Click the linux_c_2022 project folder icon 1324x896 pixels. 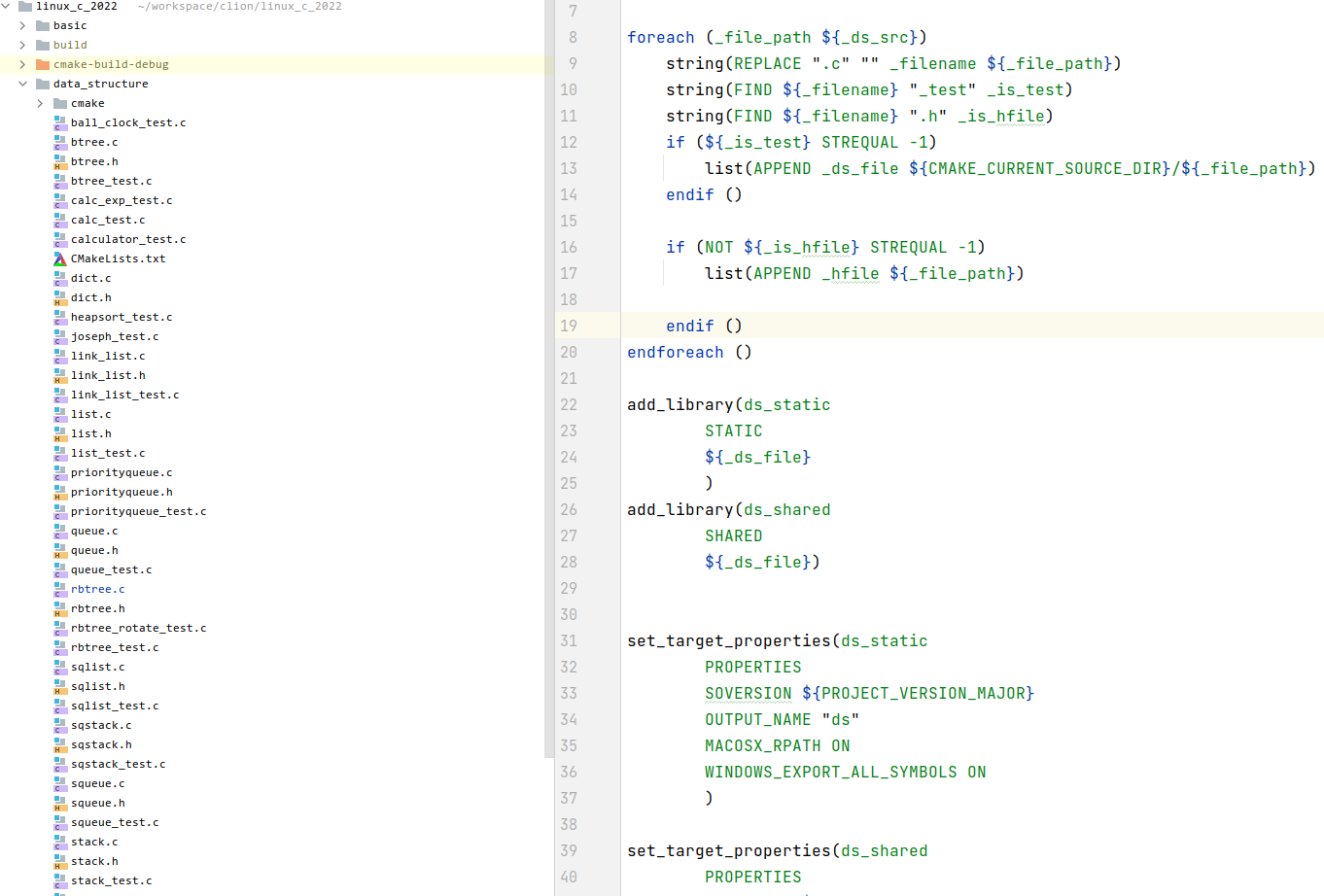tap(25, 6)
